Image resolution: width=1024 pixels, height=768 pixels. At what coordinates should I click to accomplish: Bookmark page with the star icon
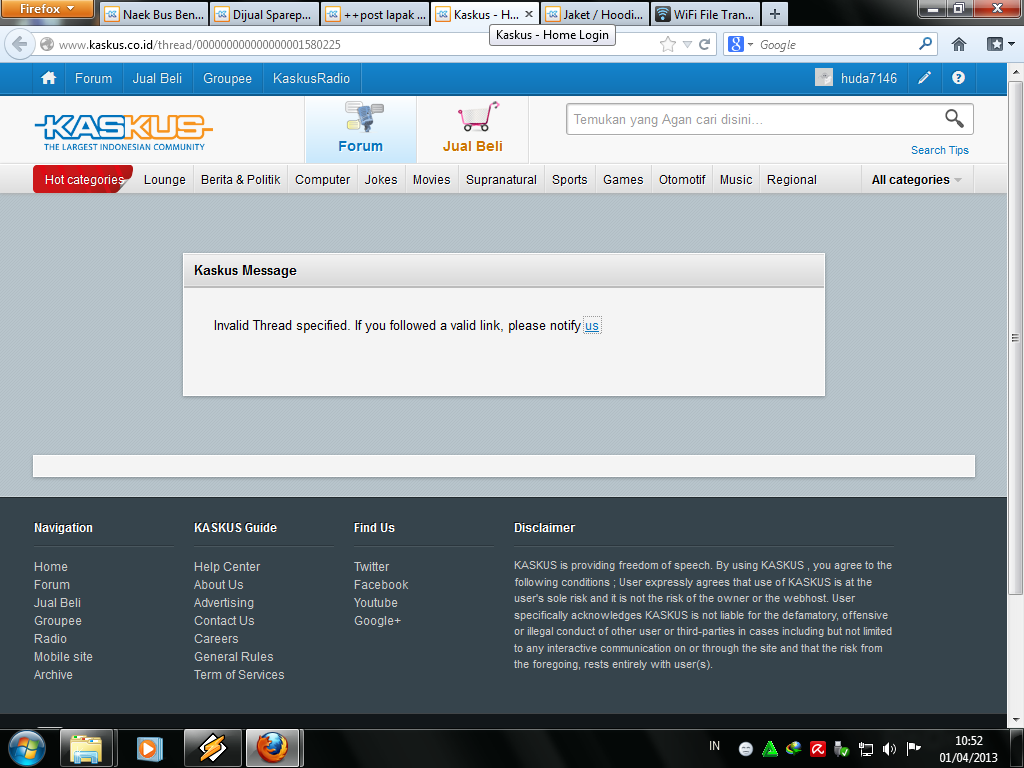tap(667, 44)
